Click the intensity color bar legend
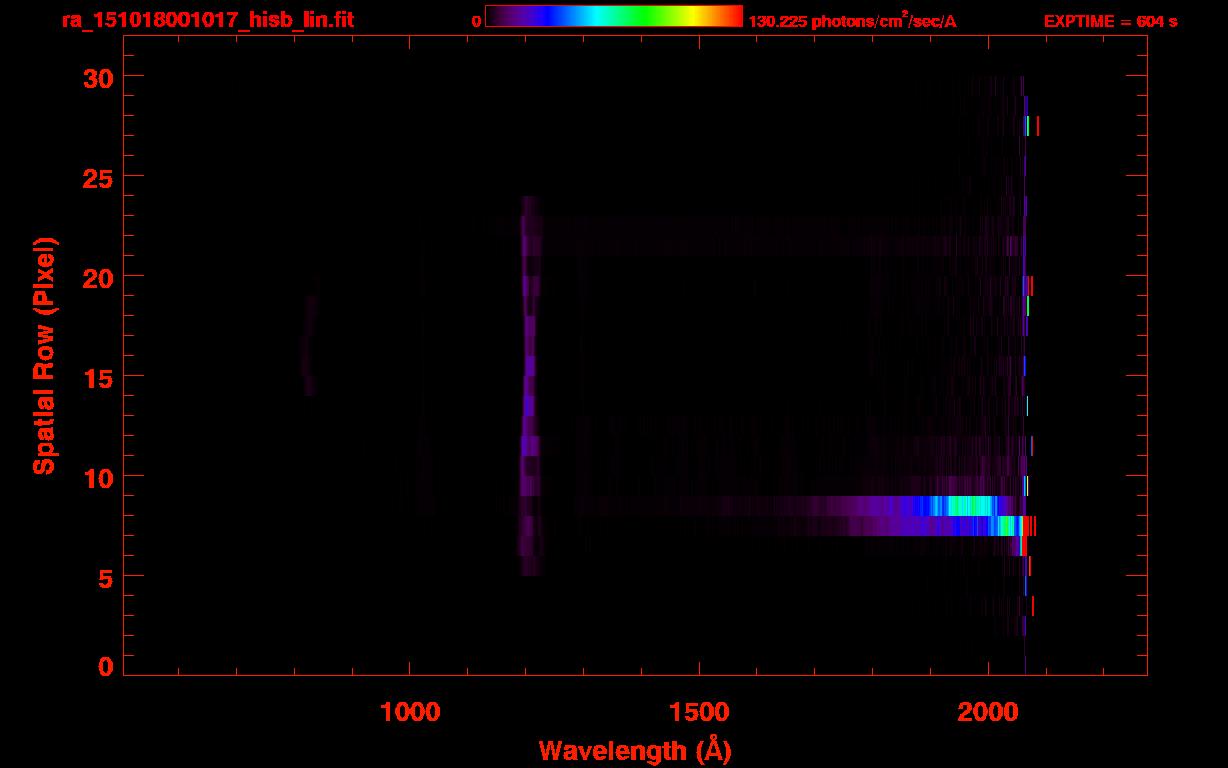The width and height of the screenshot is (1228, 768). pyautogui.click(x=614, y=16)
